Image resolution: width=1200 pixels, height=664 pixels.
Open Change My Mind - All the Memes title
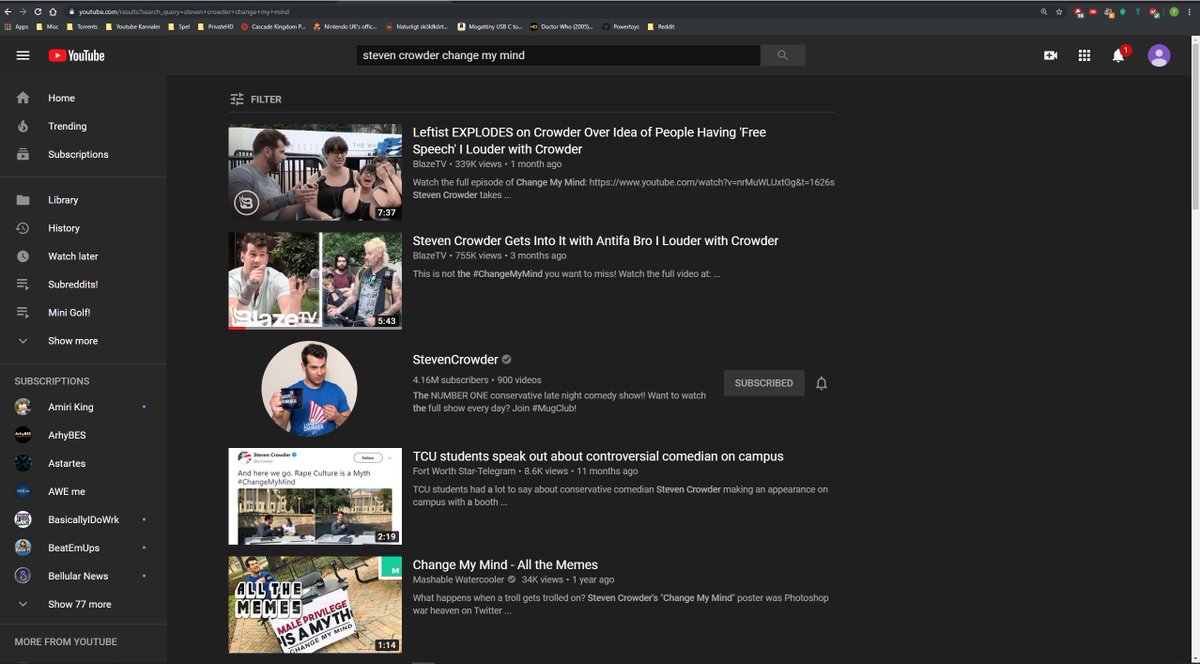coord(505,565)
